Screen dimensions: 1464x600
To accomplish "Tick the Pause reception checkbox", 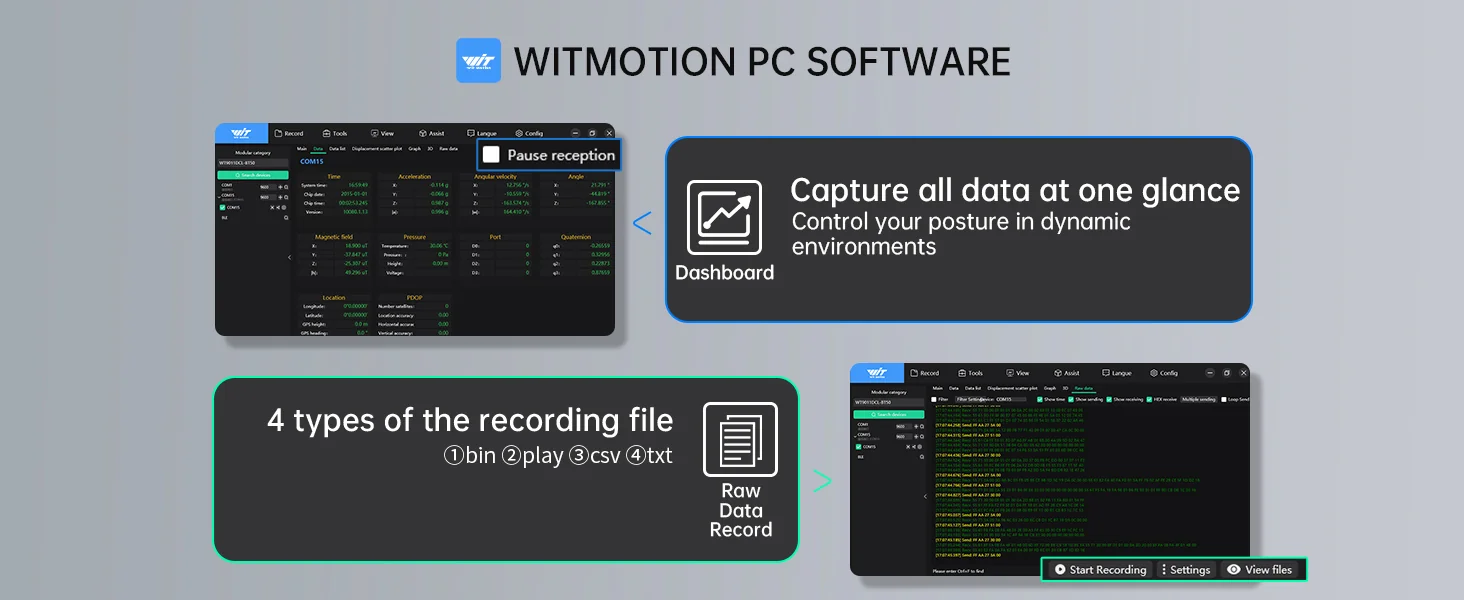I will pos(491,155).
